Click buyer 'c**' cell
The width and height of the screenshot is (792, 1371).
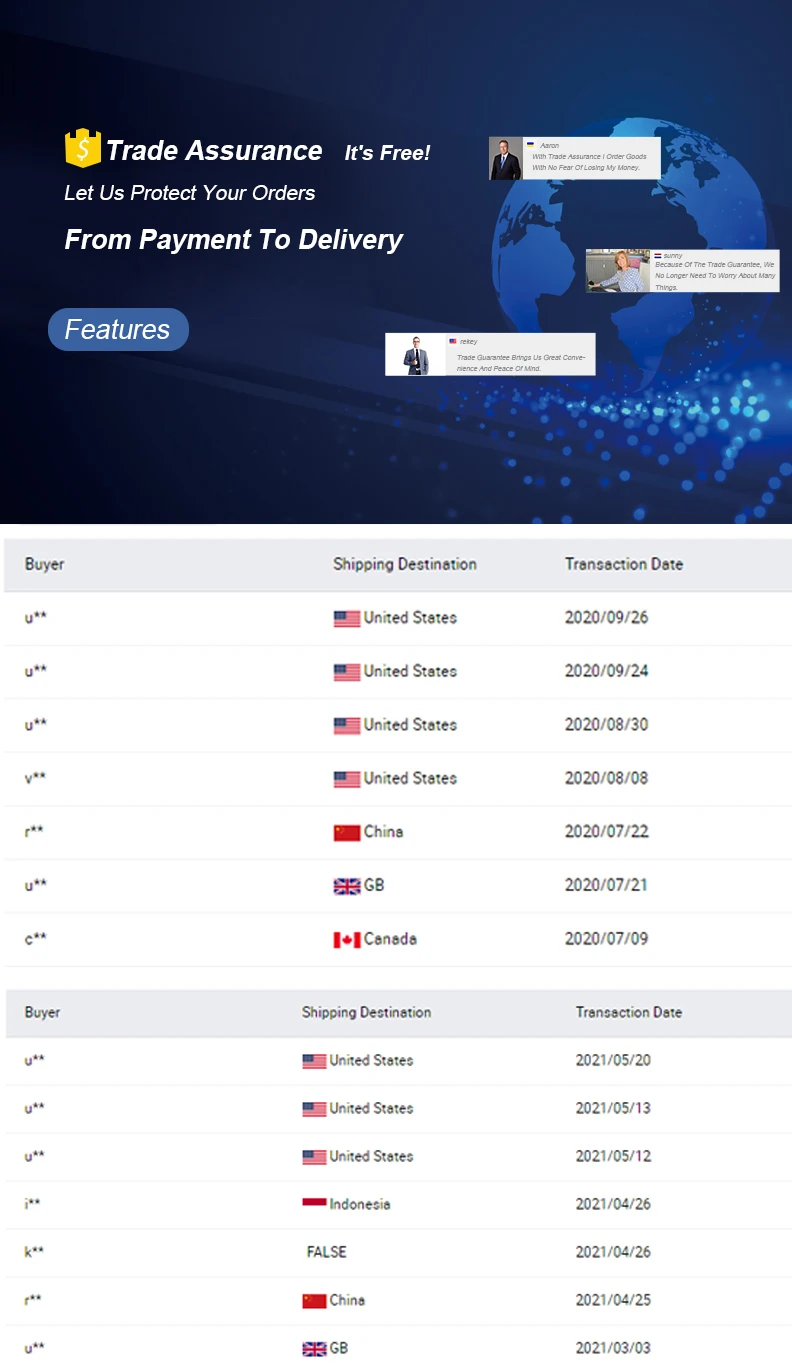tap(36, 938)
